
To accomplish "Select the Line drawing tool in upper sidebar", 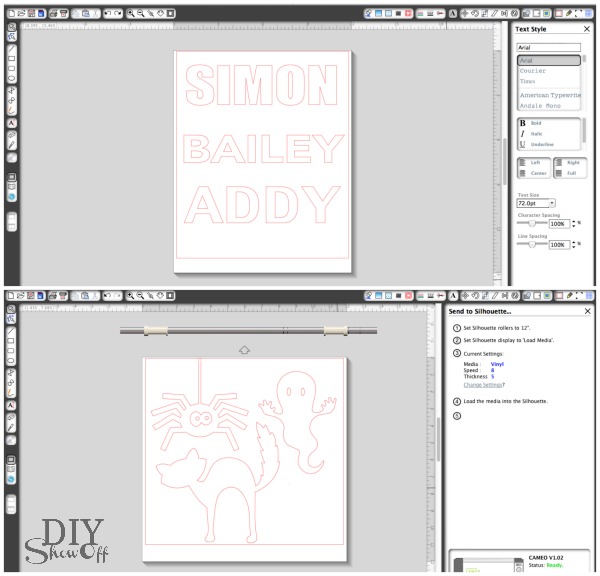I will 11,48.
